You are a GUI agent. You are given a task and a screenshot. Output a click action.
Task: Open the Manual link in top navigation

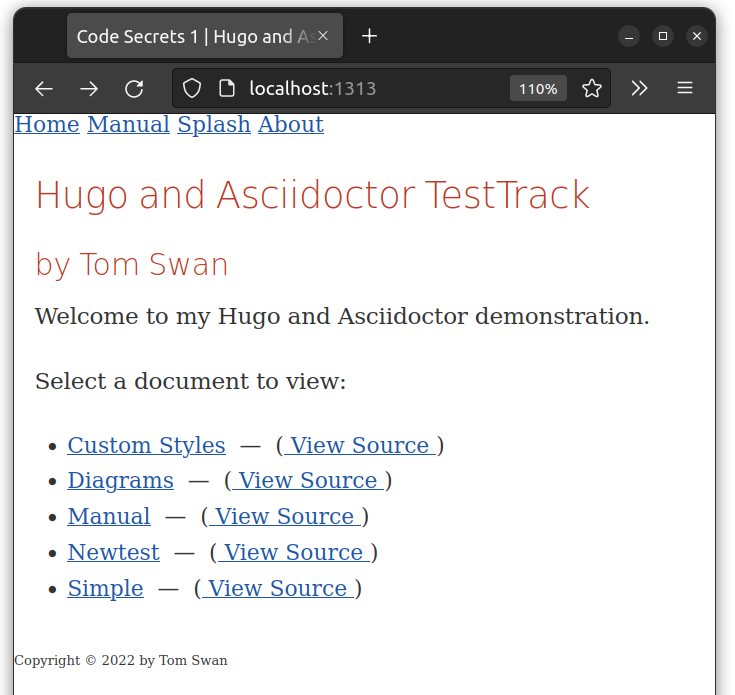pos(128,125)
